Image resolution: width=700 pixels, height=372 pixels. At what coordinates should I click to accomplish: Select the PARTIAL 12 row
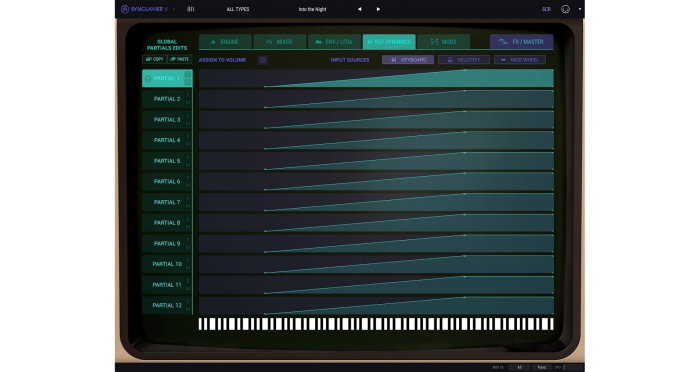[167, 305]
